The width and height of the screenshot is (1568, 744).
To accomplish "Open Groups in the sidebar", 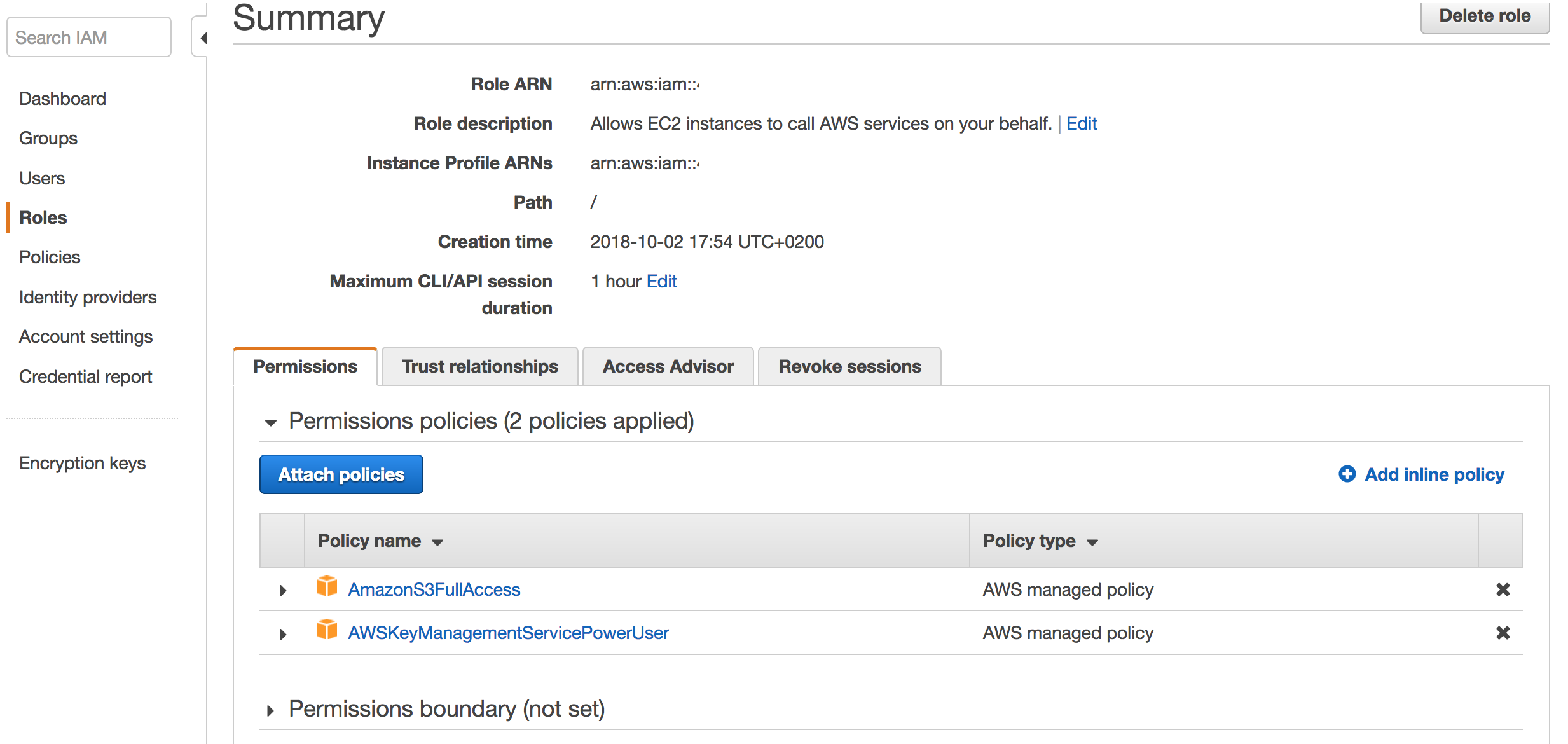I will tap(48, 138).
